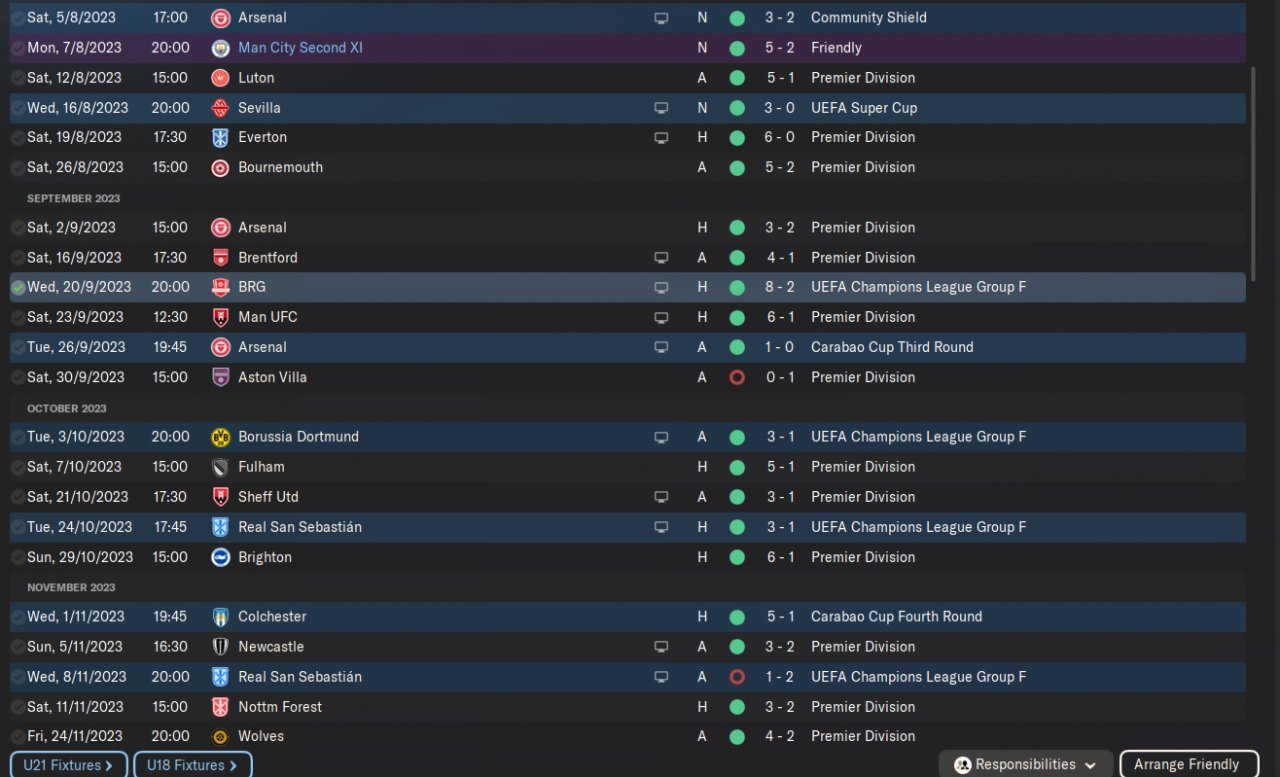
Task: Expand the U18 Fixtures section
Action: (x=192, y=765)
